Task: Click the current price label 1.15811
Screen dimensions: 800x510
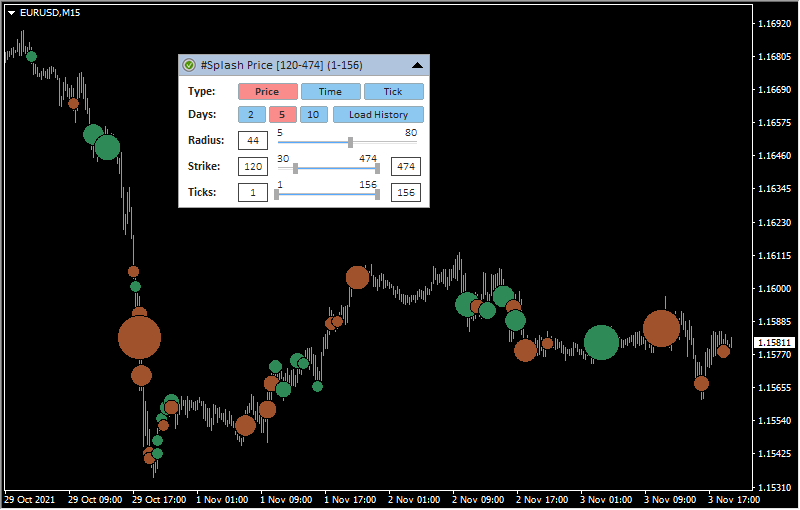Action: click(x=774, y=343)
